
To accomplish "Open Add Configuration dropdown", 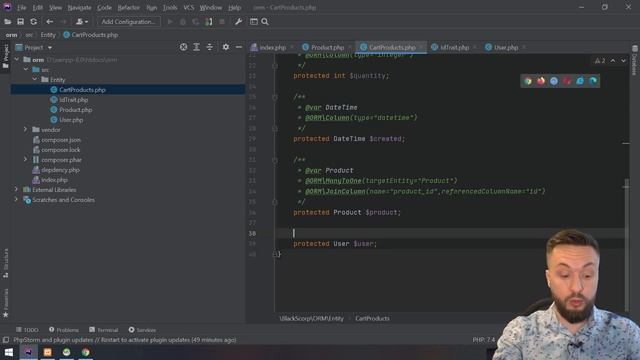I will click(x=129, y=22).
